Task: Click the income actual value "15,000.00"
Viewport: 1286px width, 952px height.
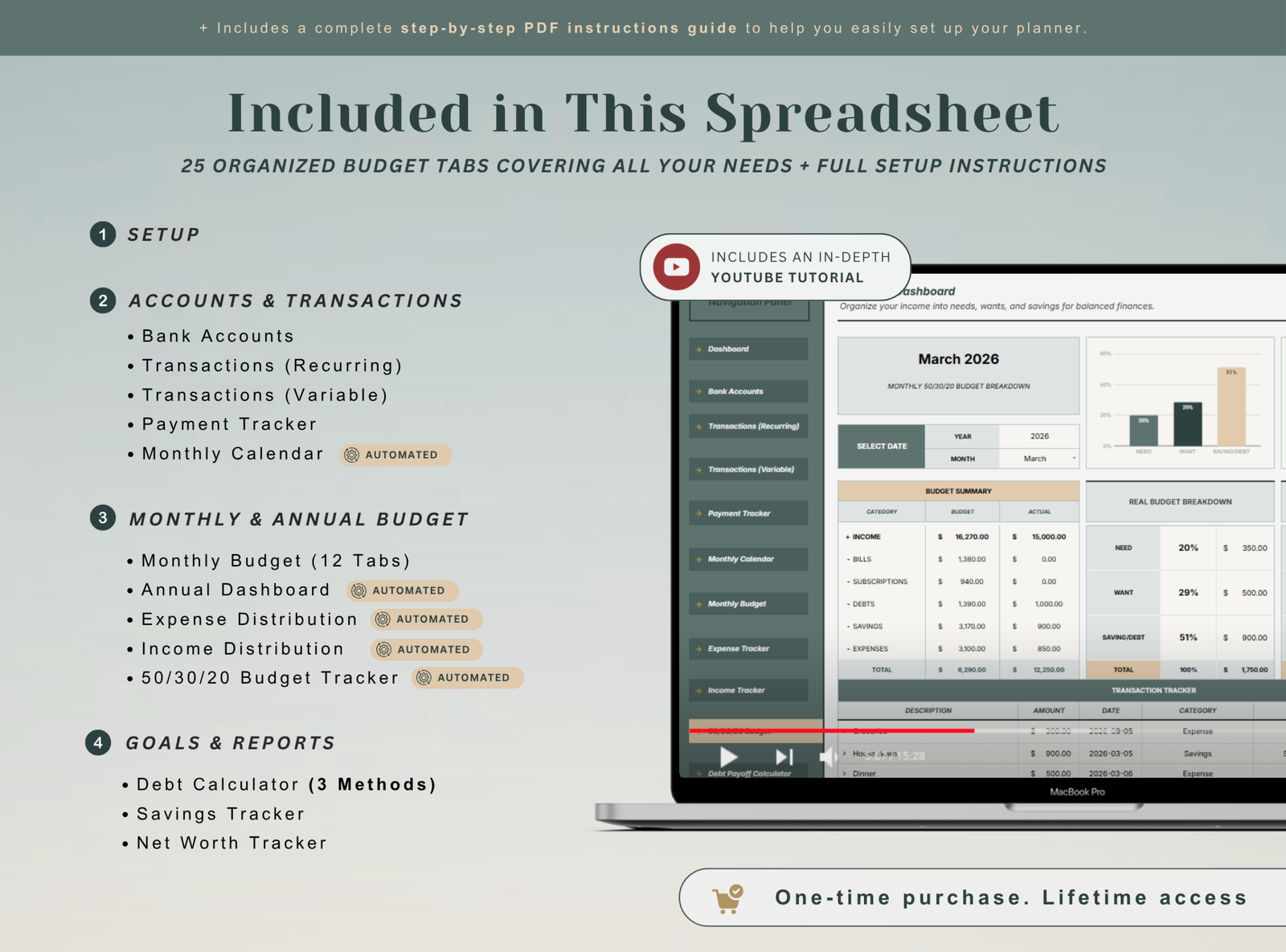Action: pos(1049,537)
